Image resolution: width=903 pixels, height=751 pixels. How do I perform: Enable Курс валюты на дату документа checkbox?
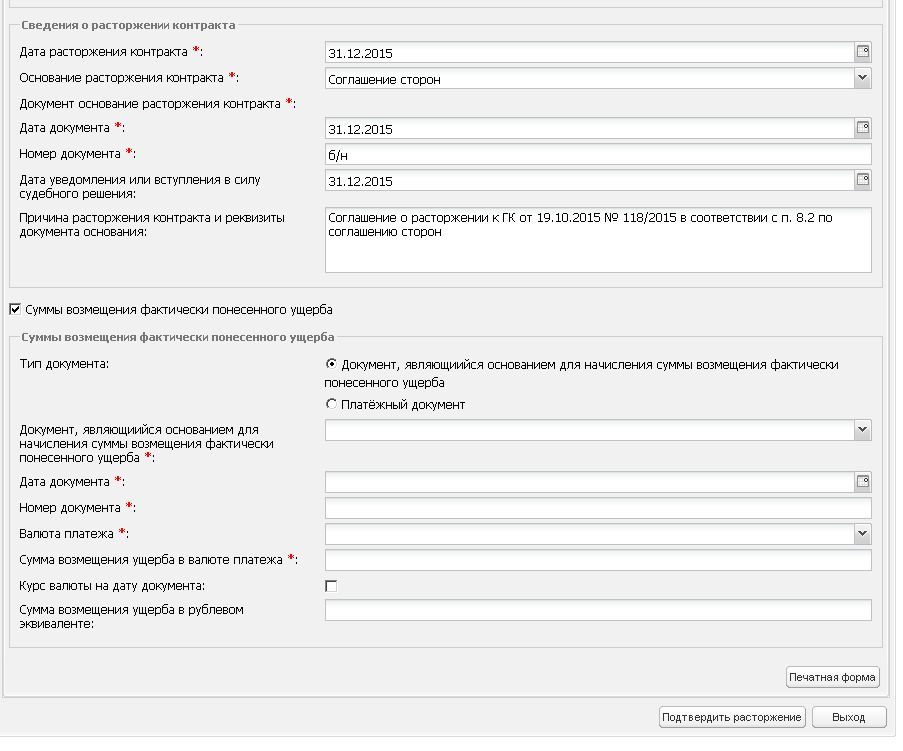[x=331, y=586]
